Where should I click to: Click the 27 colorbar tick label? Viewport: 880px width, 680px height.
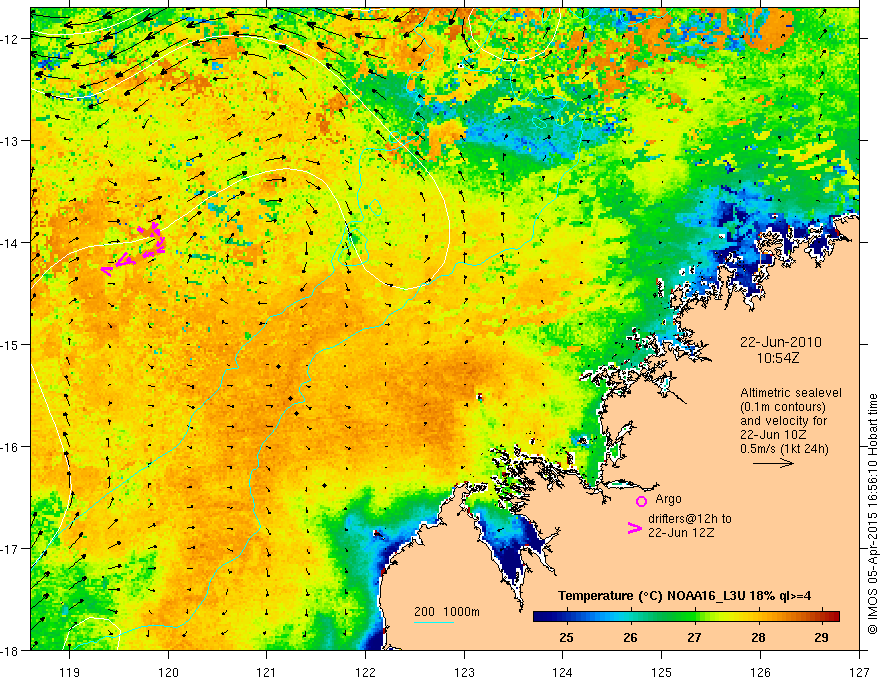694,637
